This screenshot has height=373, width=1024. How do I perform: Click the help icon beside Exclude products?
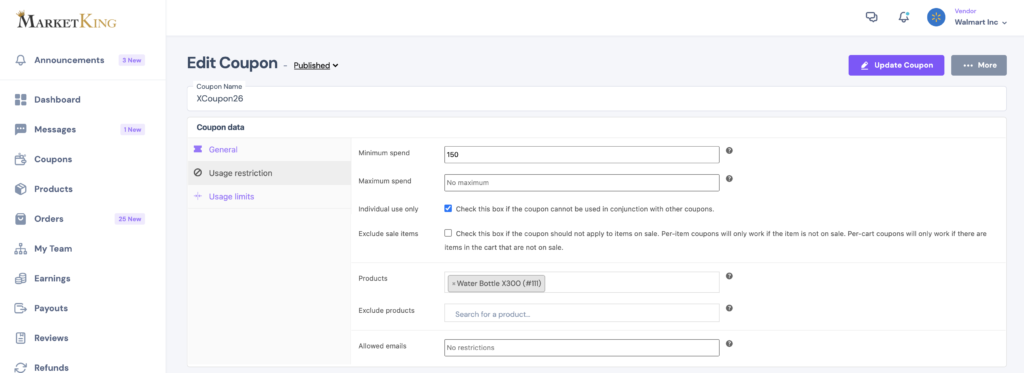(x=729, y=308)
